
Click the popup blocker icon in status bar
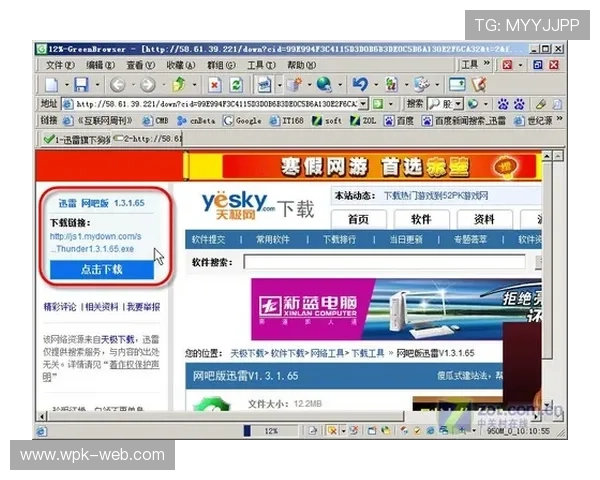[x=333, y=431]
